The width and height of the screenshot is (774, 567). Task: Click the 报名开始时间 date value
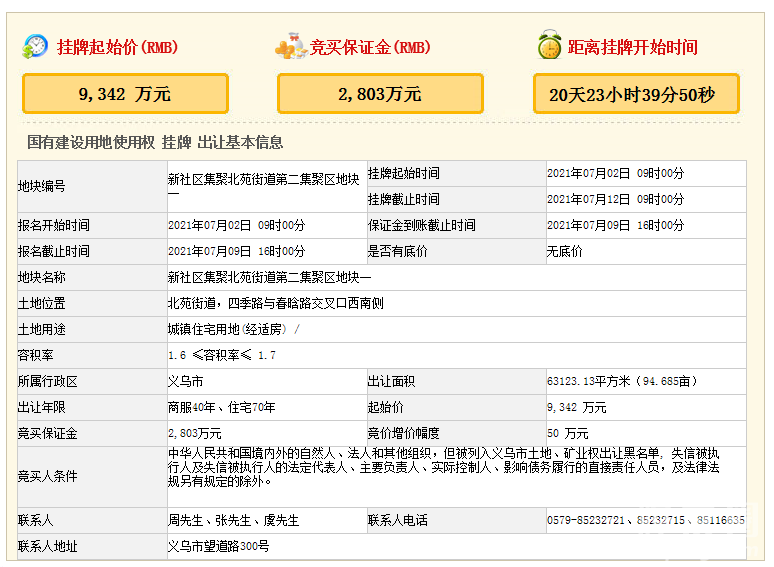[x=236, y=225]
